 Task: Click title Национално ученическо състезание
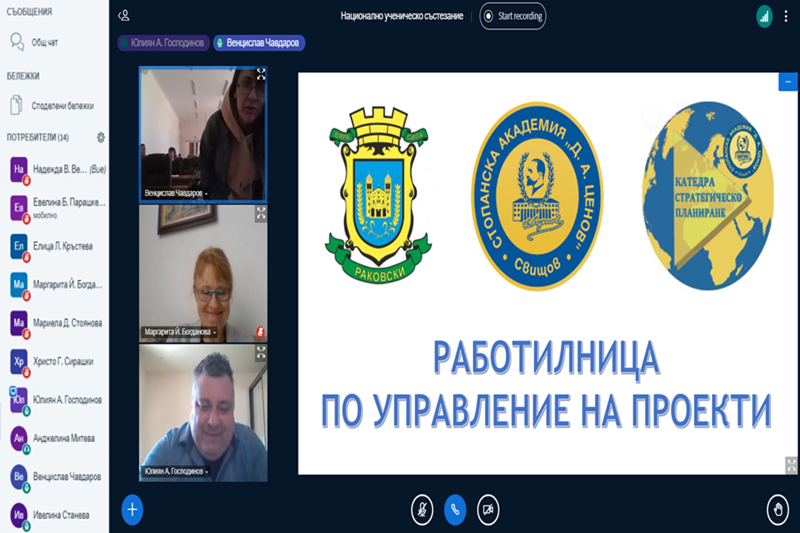pyautogui.click(x=402, y=16)
